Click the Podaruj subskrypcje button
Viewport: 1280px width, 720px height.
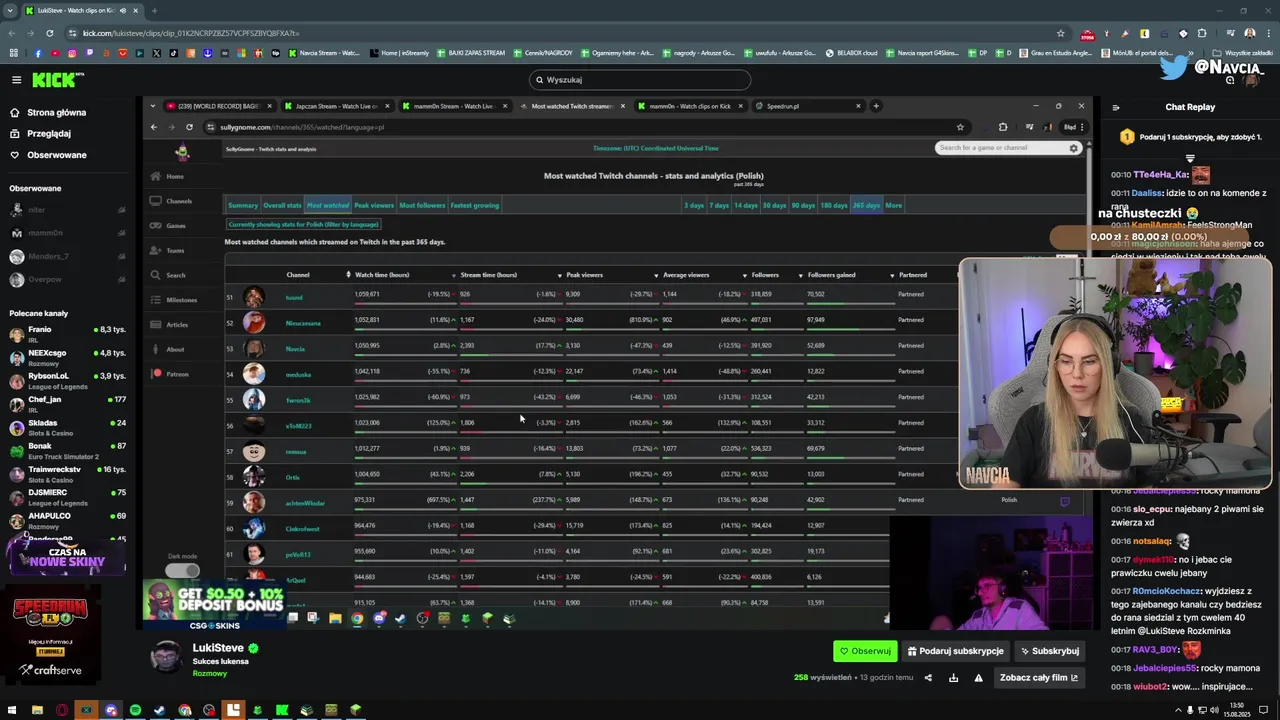coord(955,651)
